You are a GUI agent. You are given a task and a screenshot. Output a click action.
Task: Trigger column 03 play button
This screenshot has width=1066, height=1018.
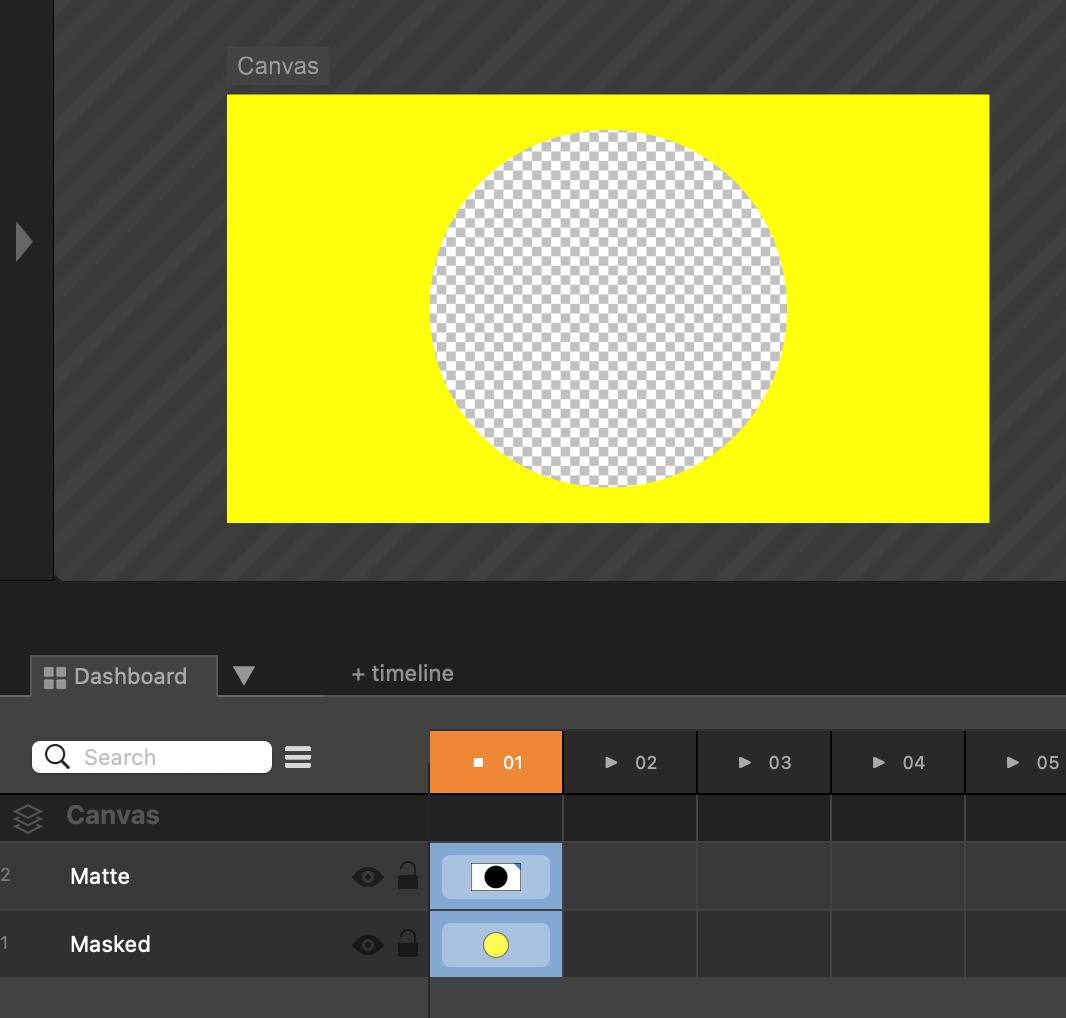pos(745,763)
